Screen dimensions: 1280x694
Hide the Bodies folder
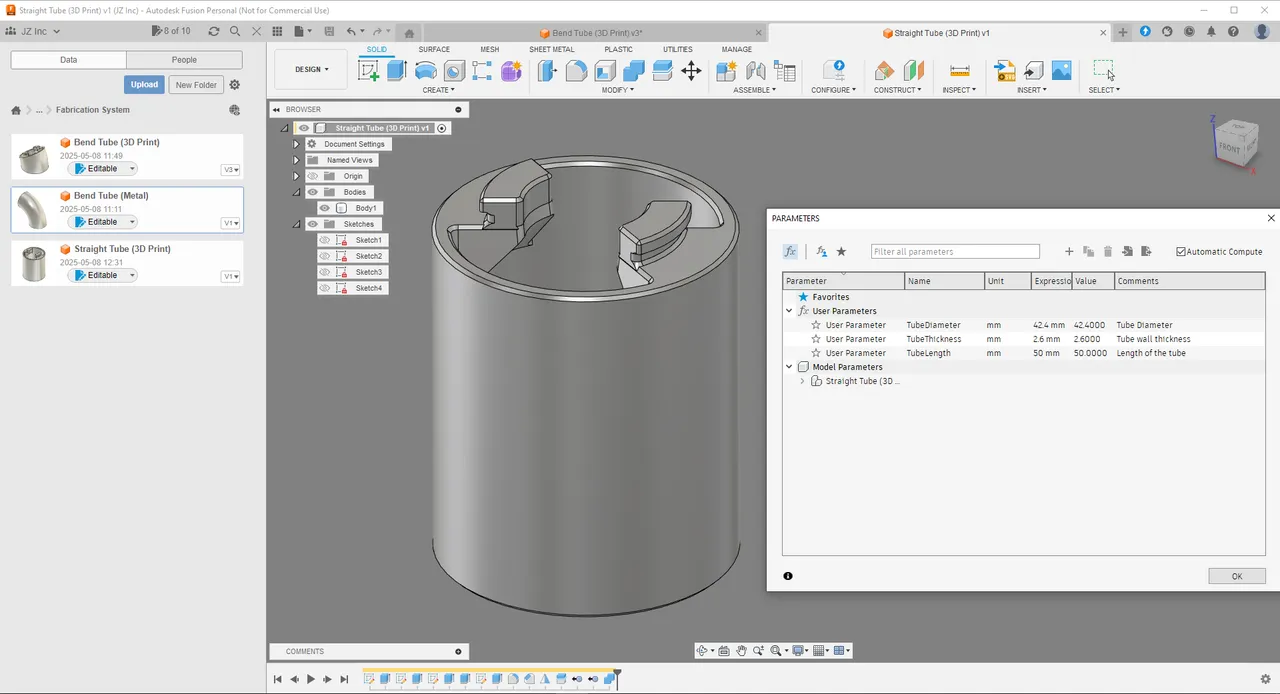[312, 192]
